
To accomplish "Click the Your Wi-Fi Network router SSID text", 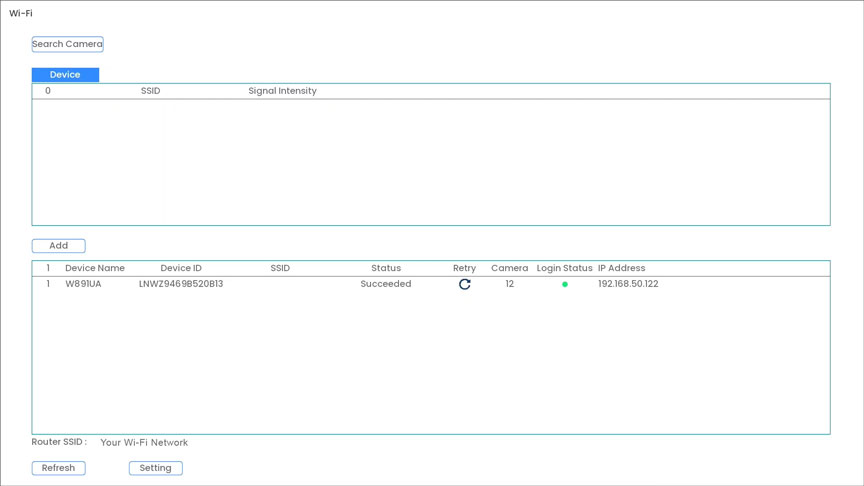I will [144, 442].
